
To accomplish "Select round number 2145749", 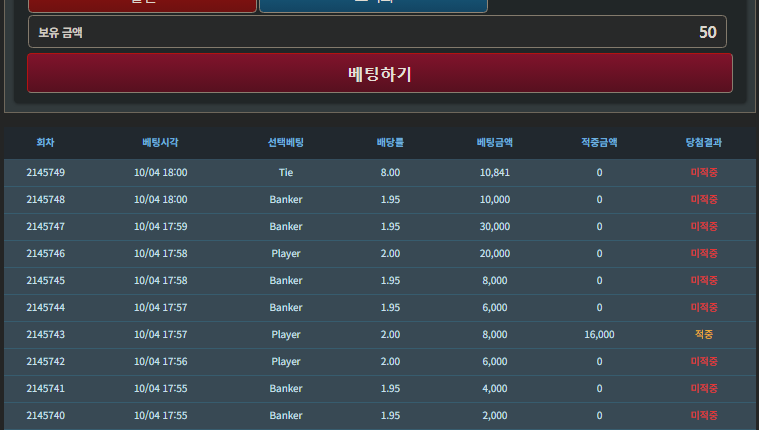I will point(46,172).
